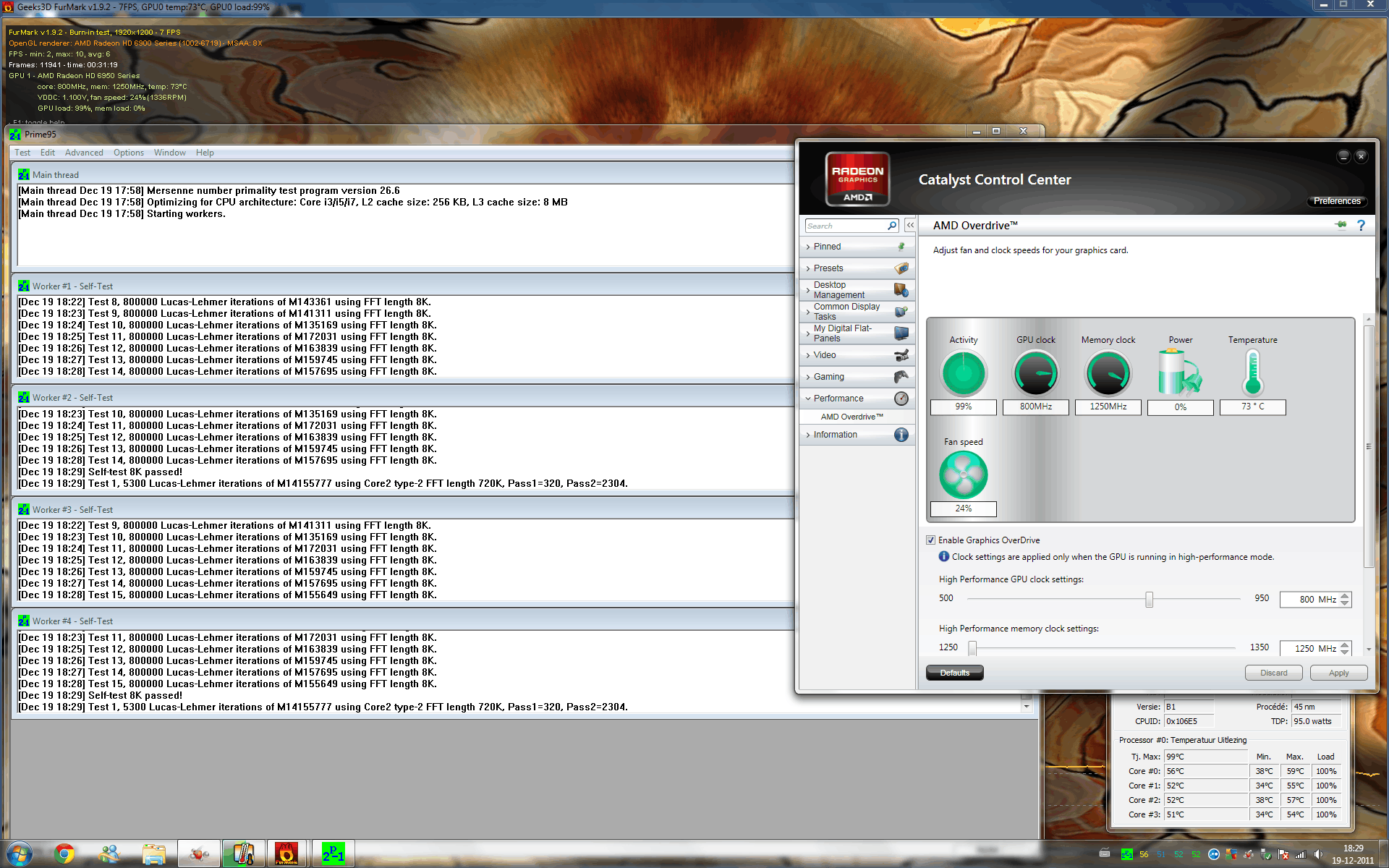The width and height of the screenshot is (1389, 868).
Task: Expand Desktop Management section
Action: tap(838, 290)
